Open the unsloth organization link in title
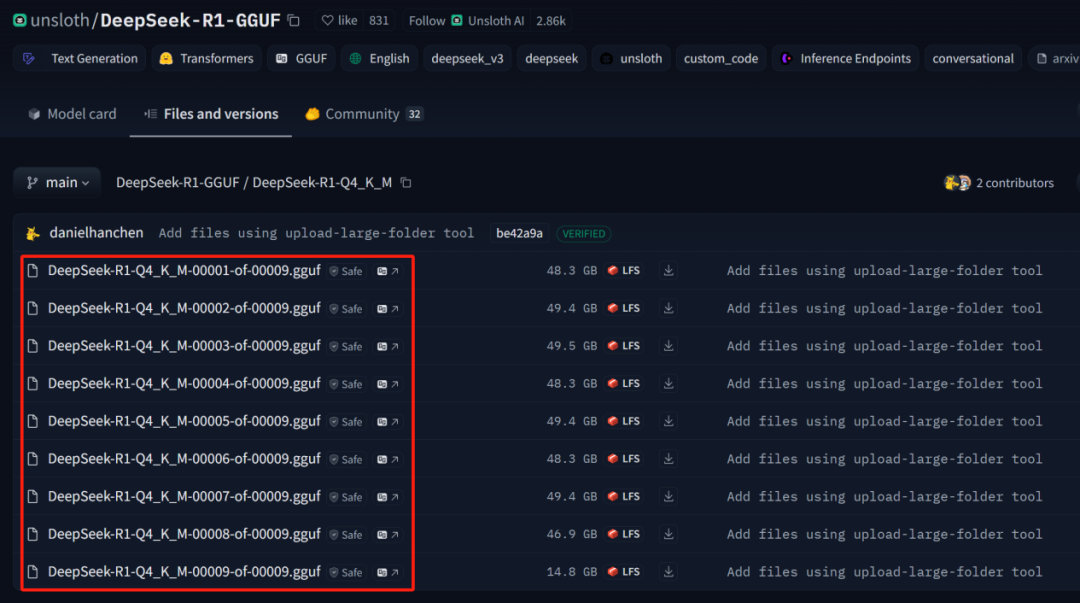The height and width of the screenshot is (603, 1080). tap(59, 21)
